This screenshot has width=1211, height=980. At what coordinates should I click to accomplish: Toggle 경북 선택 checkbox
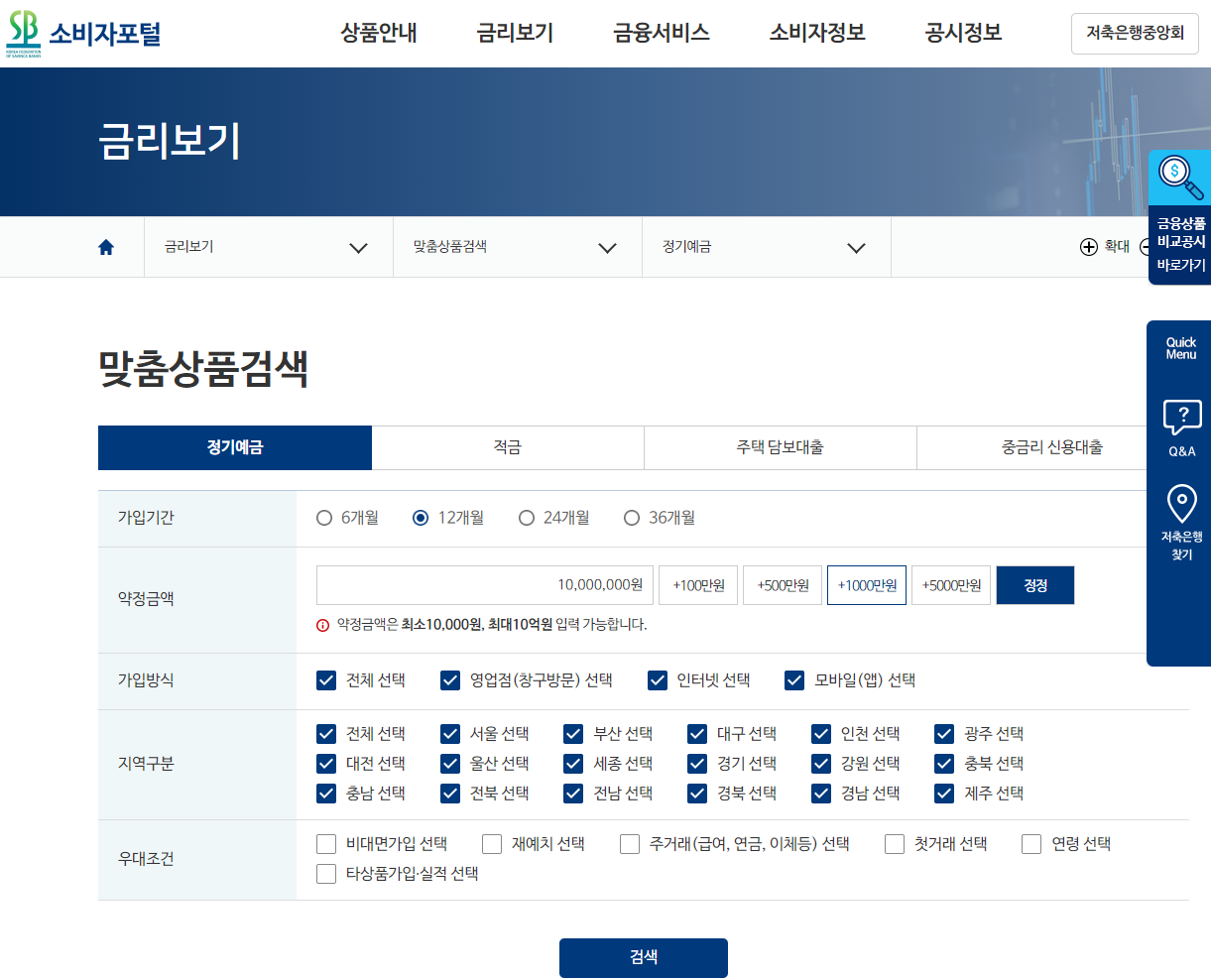pos(697,794)
